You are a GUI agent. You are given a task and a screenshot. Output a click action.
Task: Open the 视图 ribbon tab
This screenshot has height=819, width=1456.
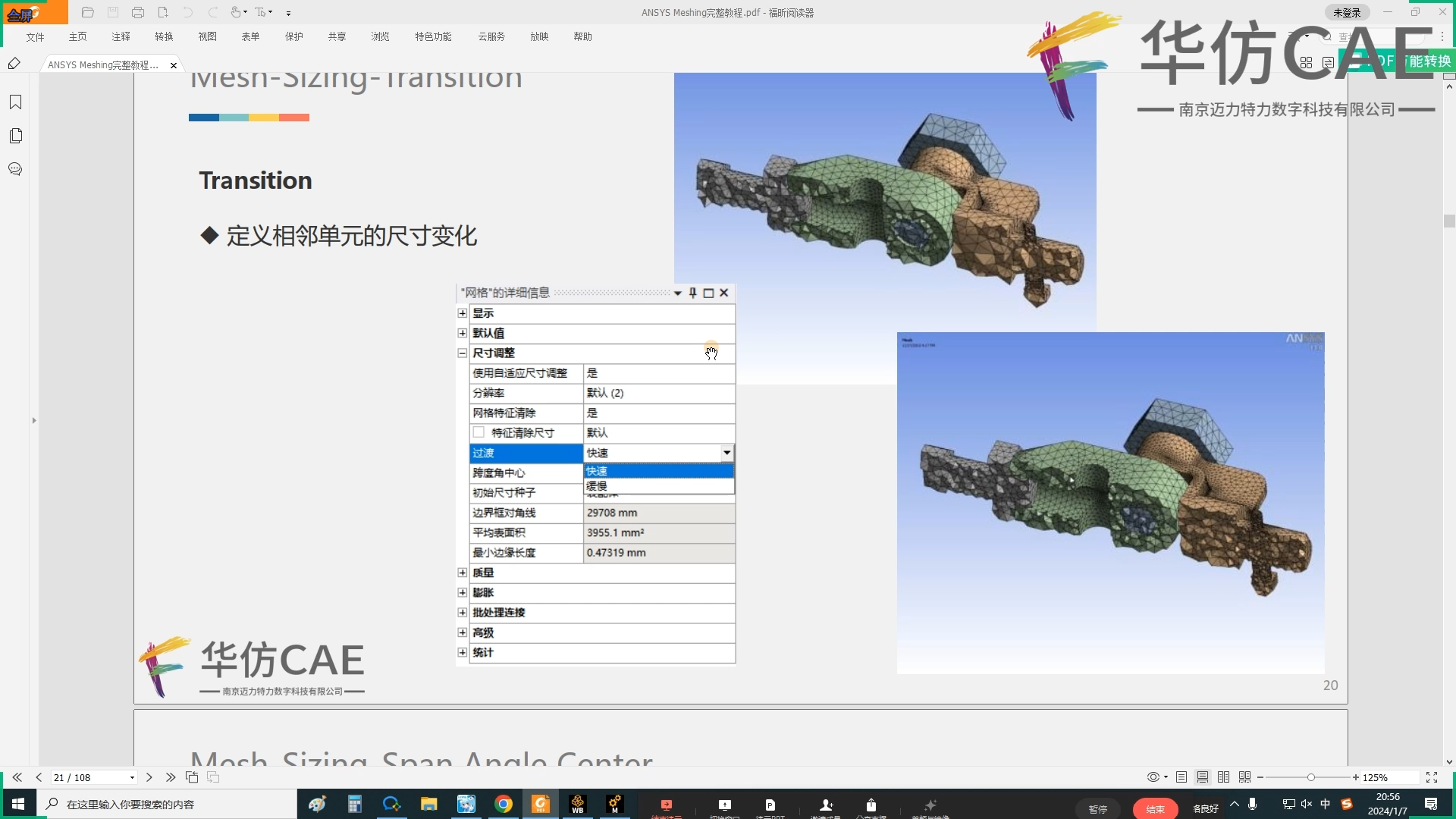(x=208, y=36)
